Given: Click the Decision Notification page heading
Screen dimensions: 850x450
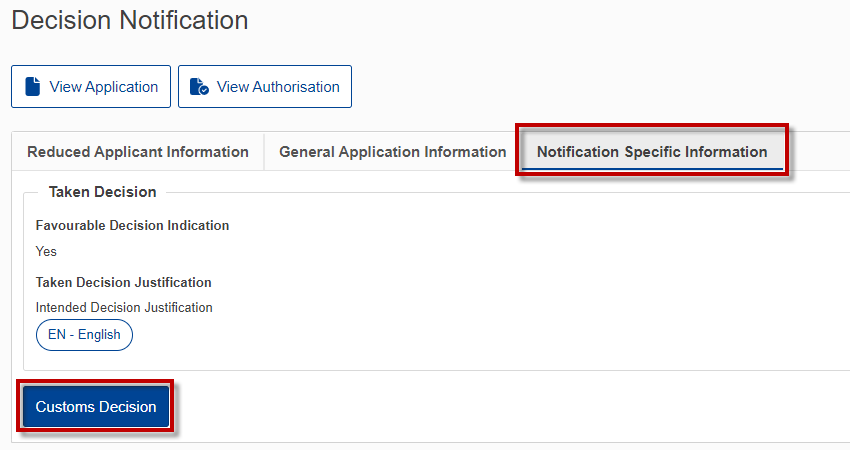Looking at the screenshot, I should tap(130, 20).
